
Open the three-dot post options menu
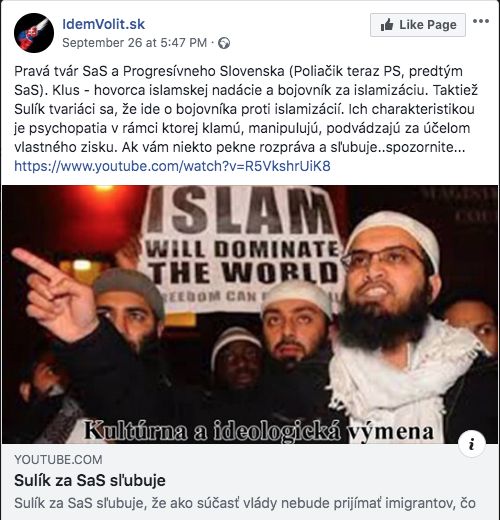(x=481, y=21)
